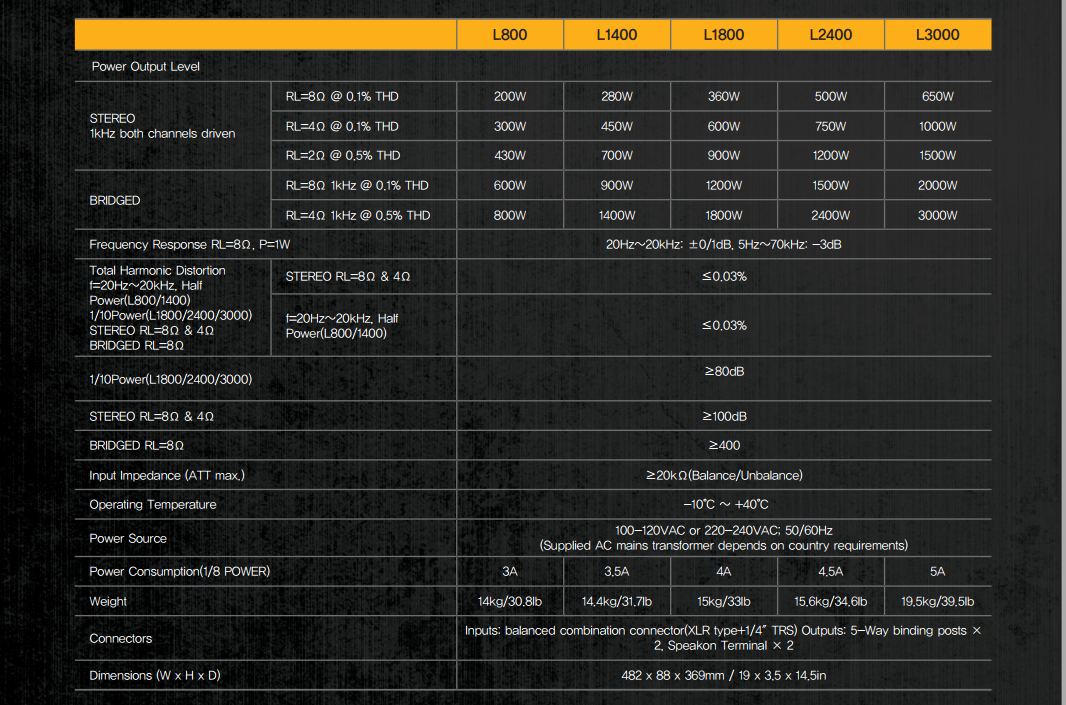Select the Connectors row label
This screenshot has width=1066, height=705.
point(121,639)
